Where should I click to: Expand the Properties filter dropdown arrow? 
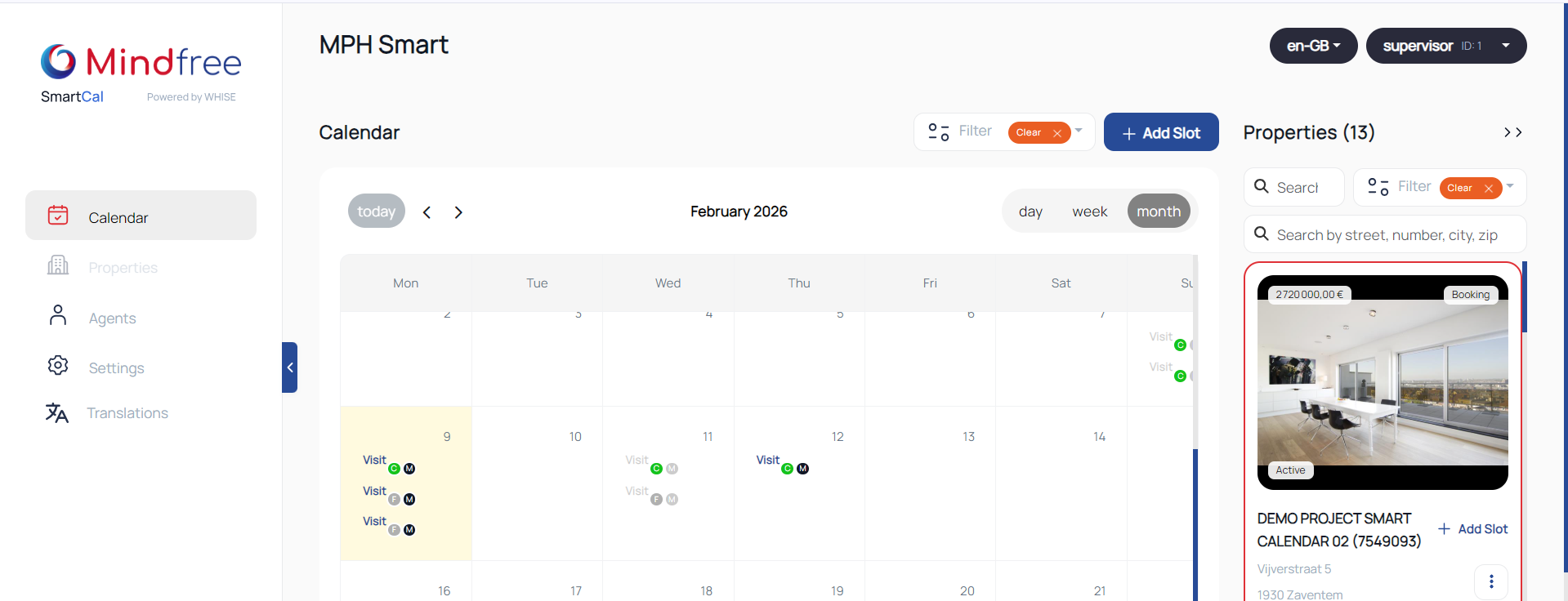point(1510,186)
